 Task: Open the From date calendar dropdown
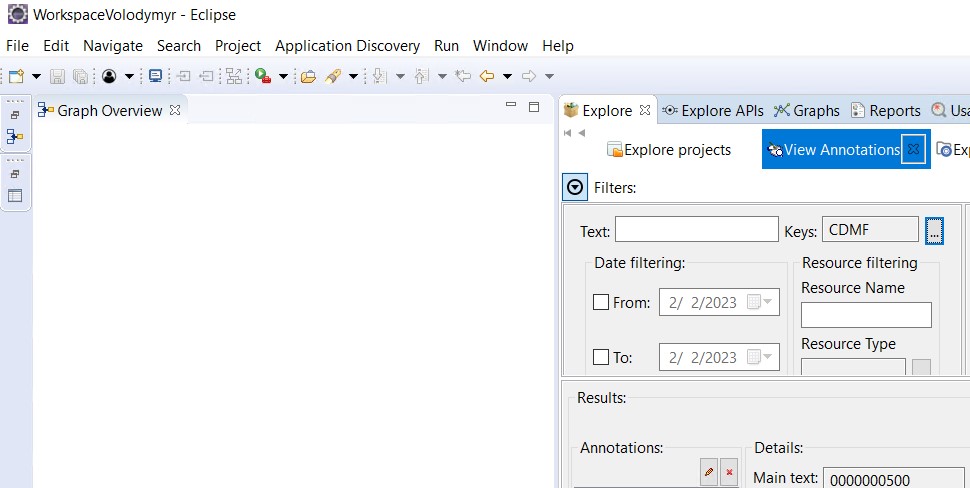[761, 302]
